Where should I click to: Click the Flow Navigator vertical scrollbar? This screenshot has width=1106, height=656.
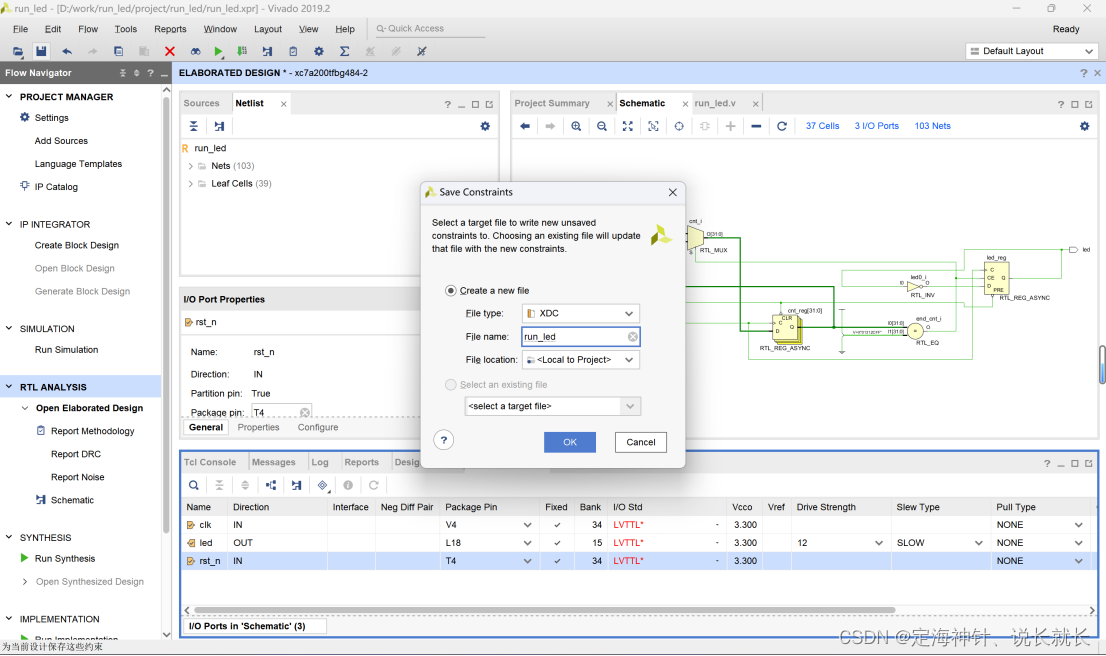(166, 317)
